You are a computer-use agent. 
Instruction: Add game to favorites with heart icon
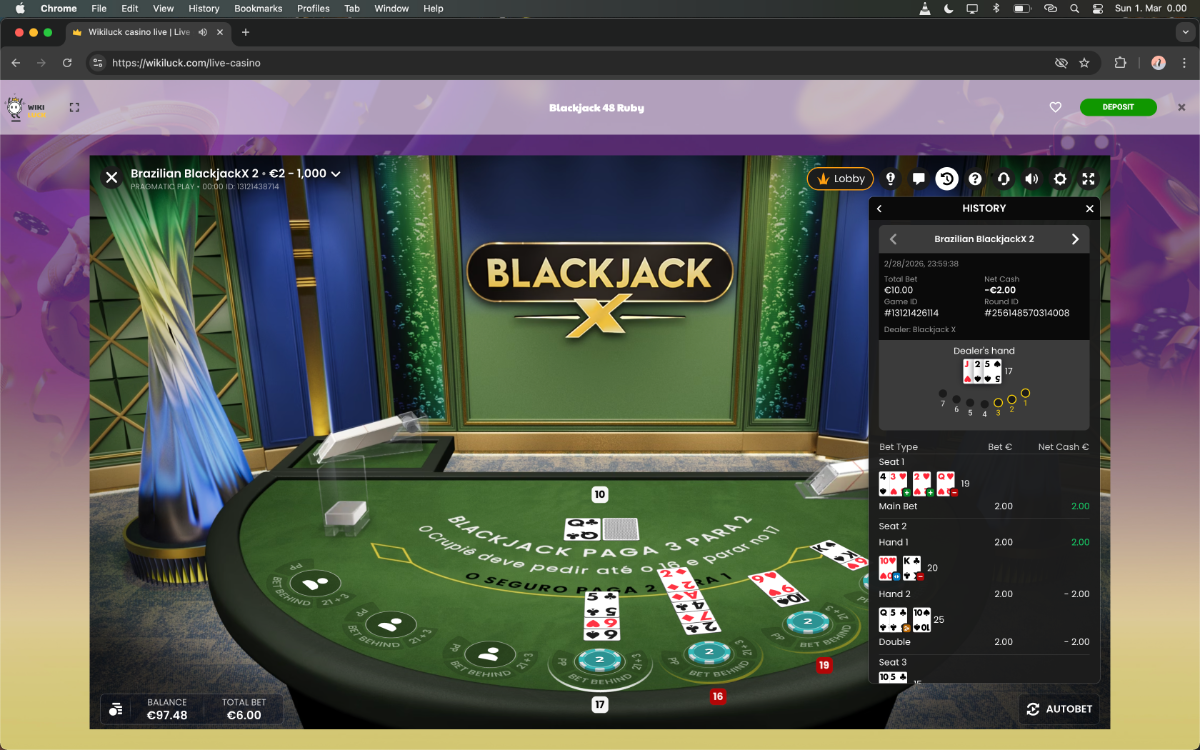point(1055,107)
